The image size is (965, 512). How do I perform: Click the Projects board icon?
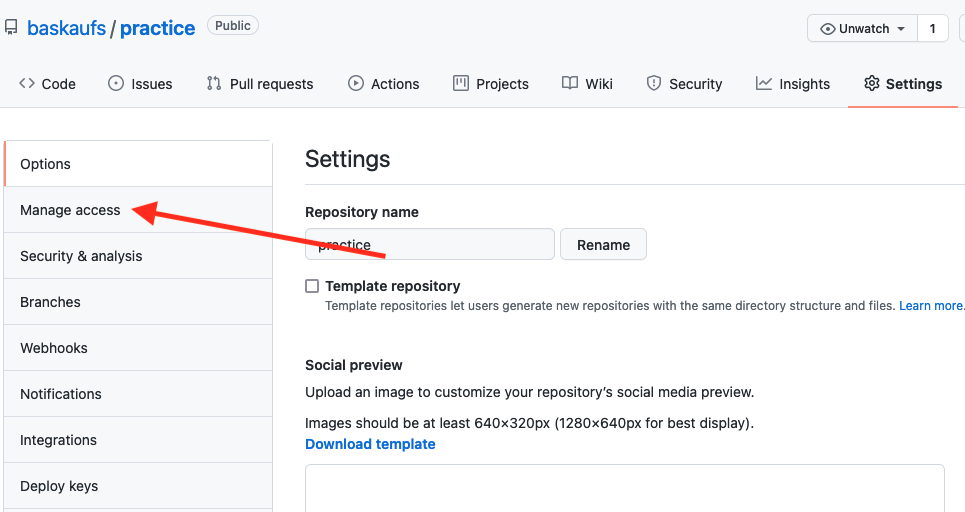point(461,83)
